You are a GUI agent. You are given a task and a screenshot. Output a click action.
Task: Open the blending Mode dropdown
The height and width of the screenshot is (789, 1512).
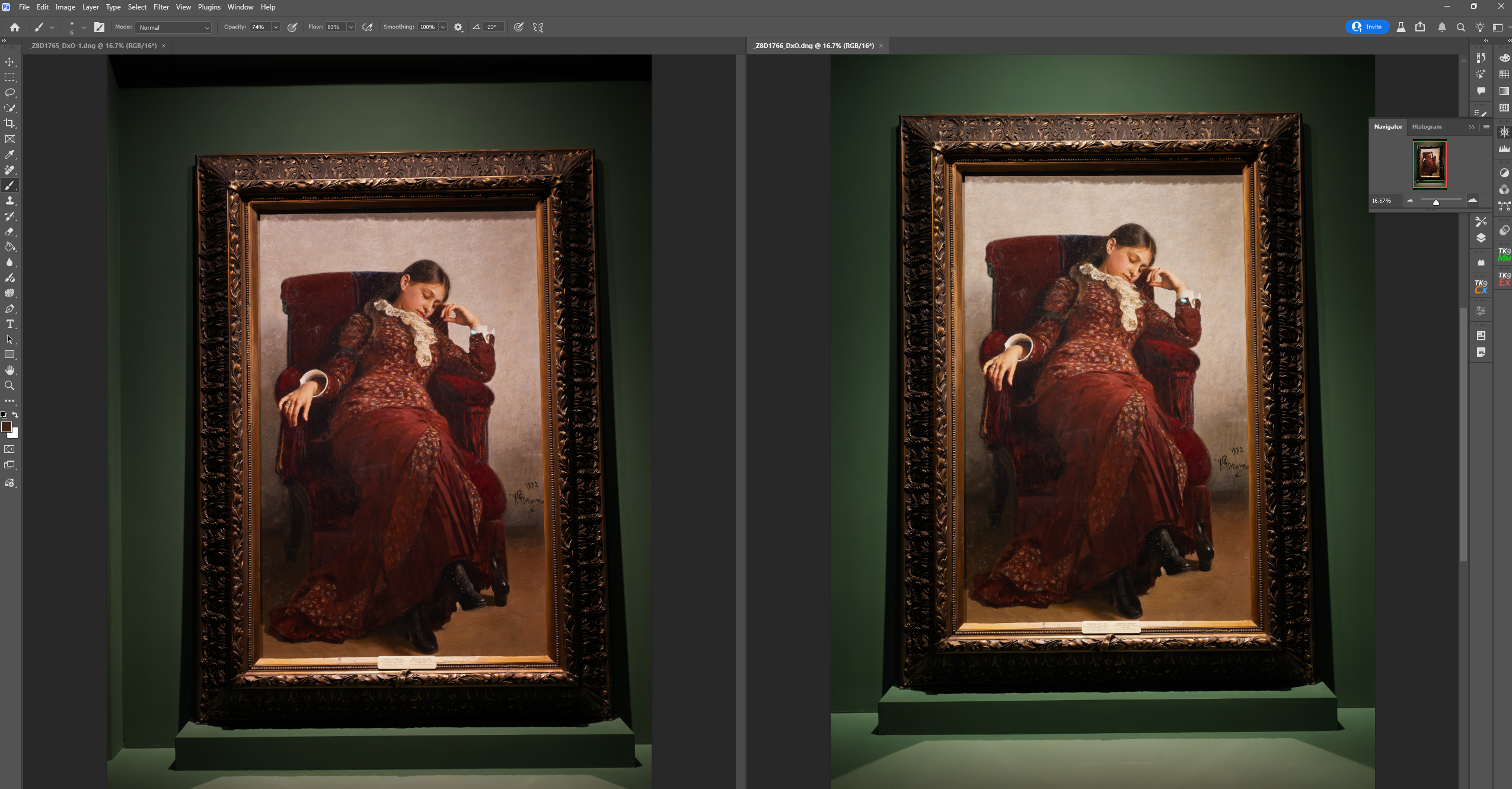coord(173,27)
